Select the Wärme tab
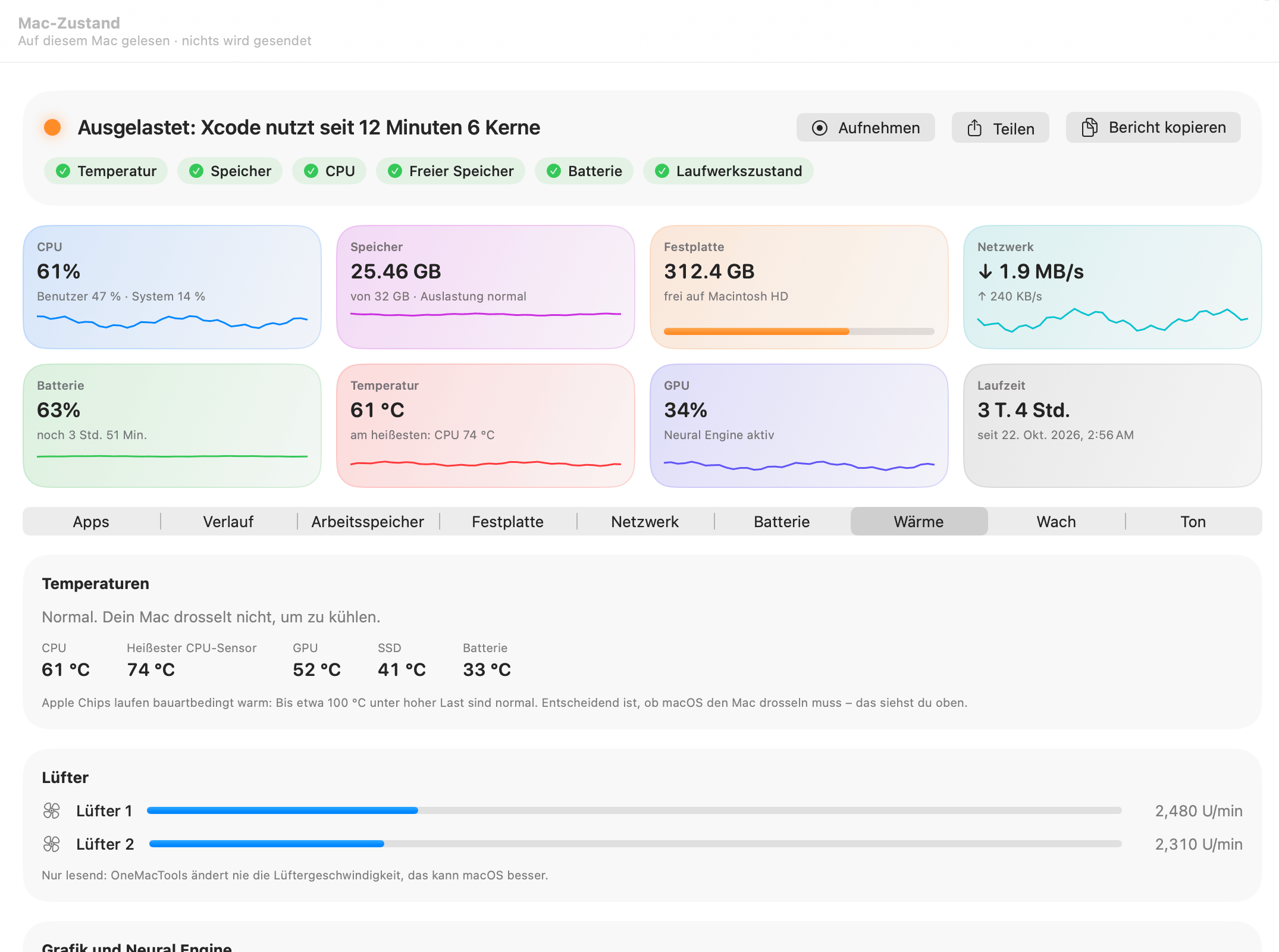This screenshot has height=952, width=1279. [x=919, y=521]
